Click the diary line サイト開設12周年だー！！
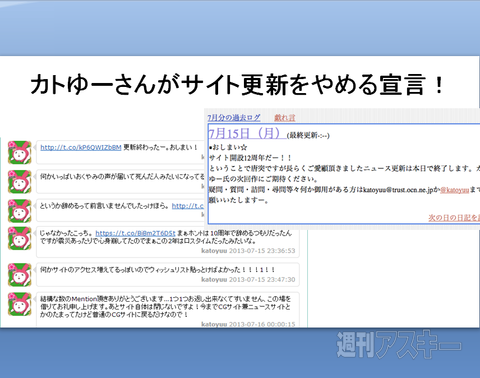The image size is (480, 378). point(250,158)
